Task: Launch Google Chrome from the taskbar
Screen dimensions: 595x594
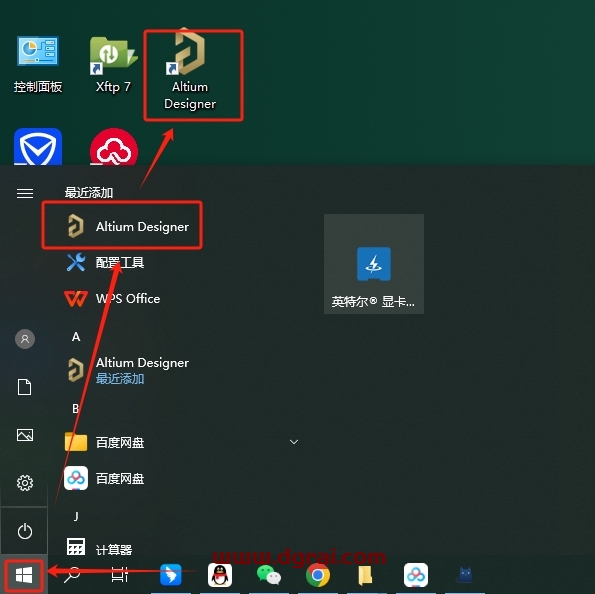Action: point(318,575)
